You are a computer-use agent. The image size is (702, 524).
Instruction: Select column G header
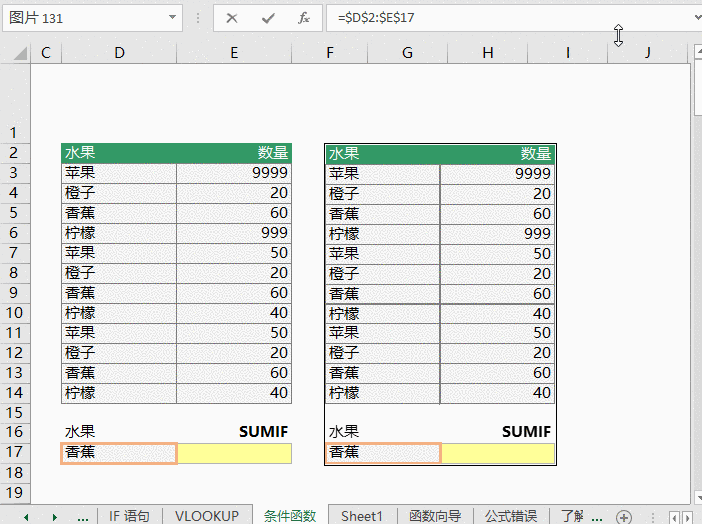click(407, 53)
